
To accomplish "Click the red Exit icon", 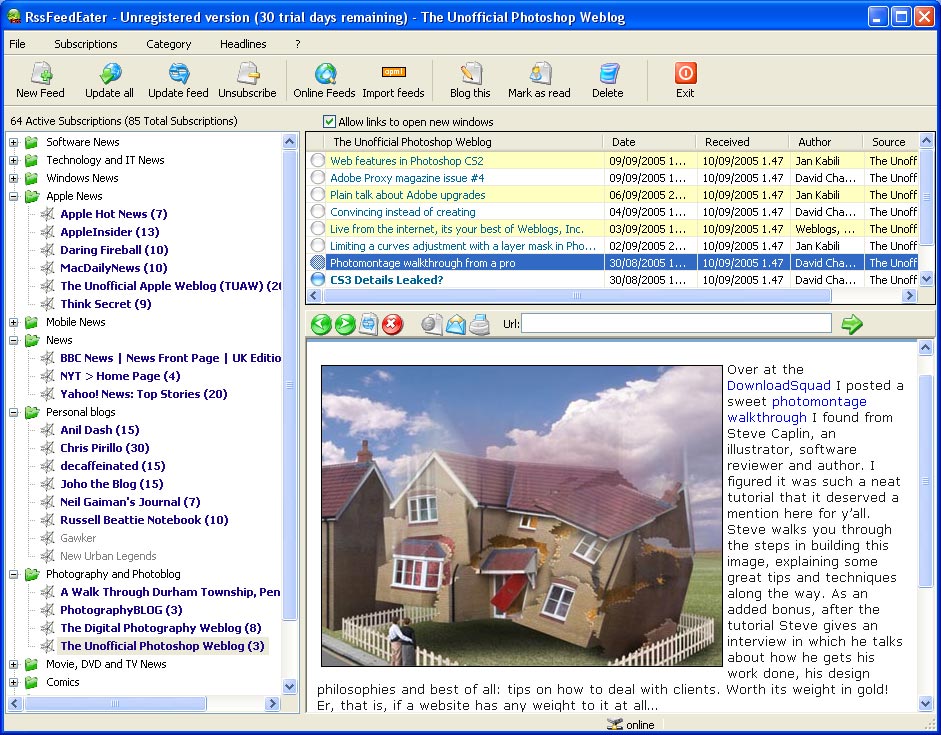I will click(685, 73).
